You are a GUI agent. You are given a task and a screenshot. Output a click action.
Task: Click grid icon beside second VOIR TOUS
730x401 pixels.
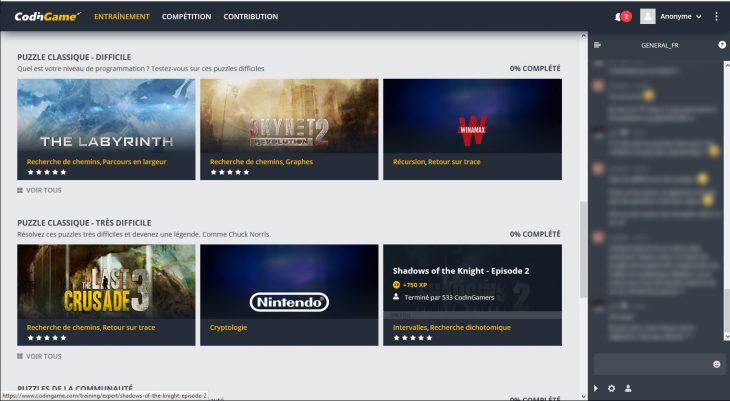[20, 356]
